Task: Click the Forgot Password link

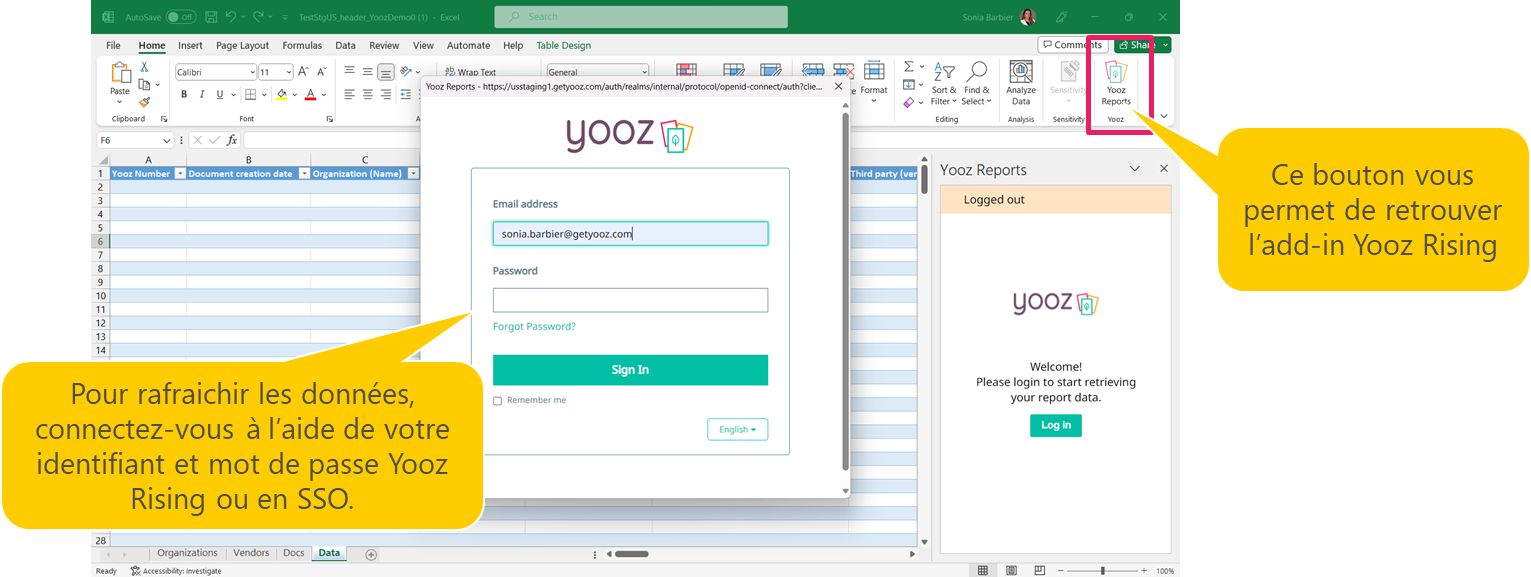Action: pyautogui.click(x=534, y=327)
